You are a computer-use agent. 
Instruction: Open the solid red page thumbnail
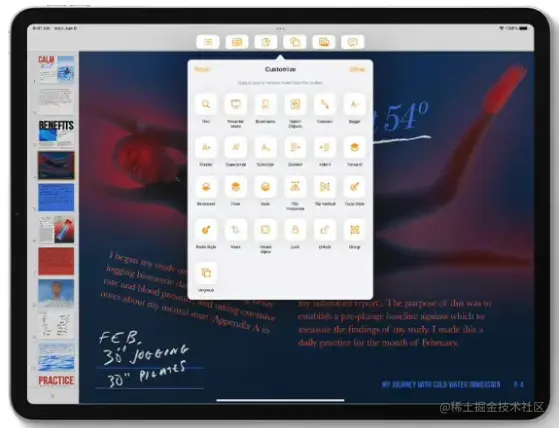pyautogui.click(x=56, y=262)
